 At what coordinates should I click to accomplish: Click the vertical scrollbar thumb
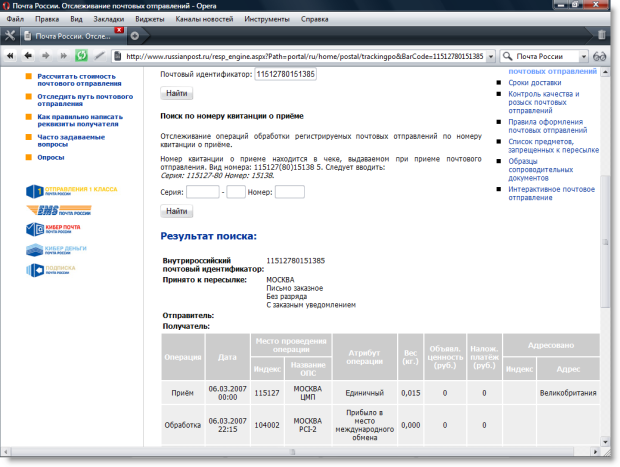pyautogui.click(x=605, y=242)
